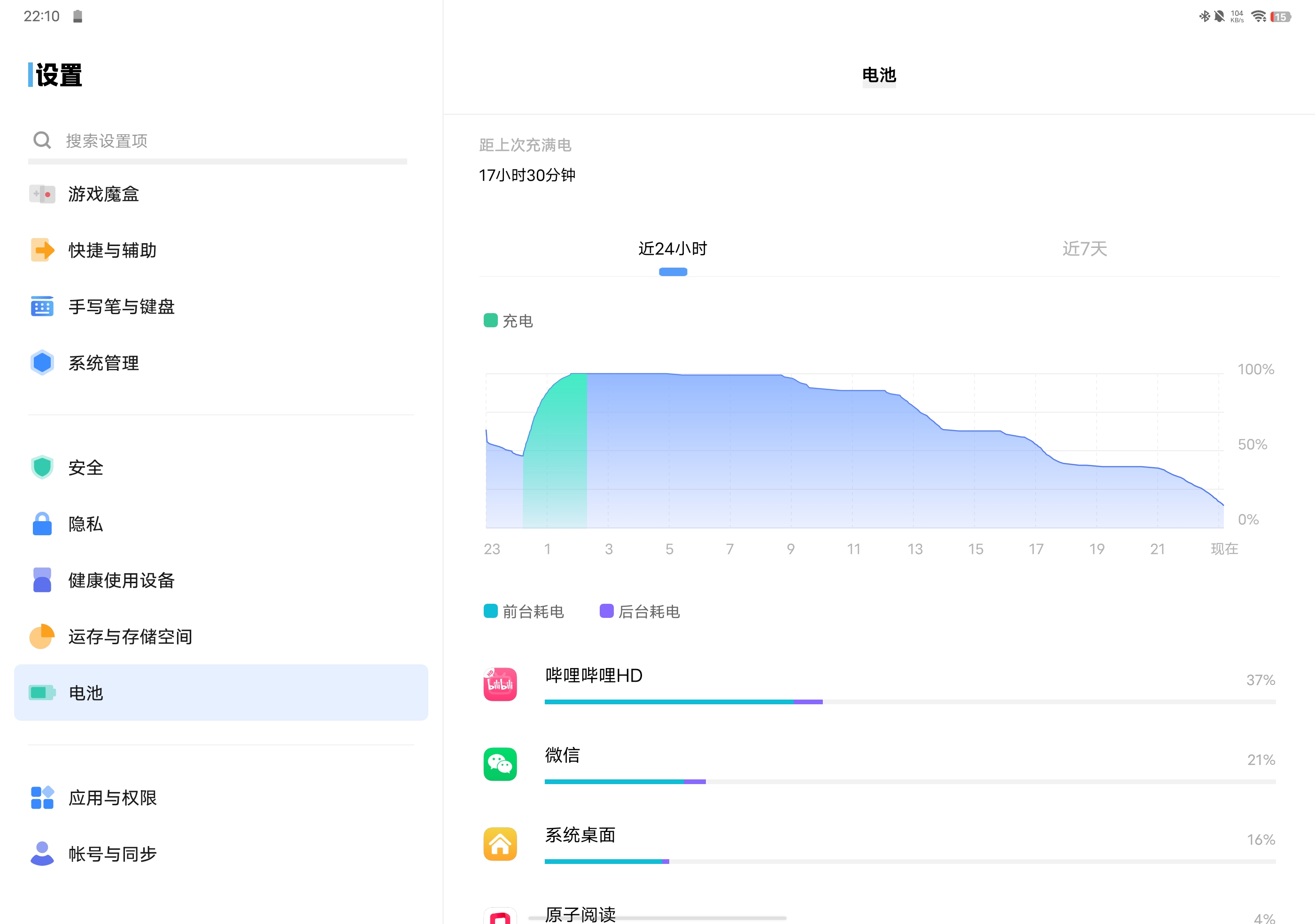Viewport: 1315px width, 924px height.
Task: Click the 现在 label on chart axis
Action: pos(1224,548)
